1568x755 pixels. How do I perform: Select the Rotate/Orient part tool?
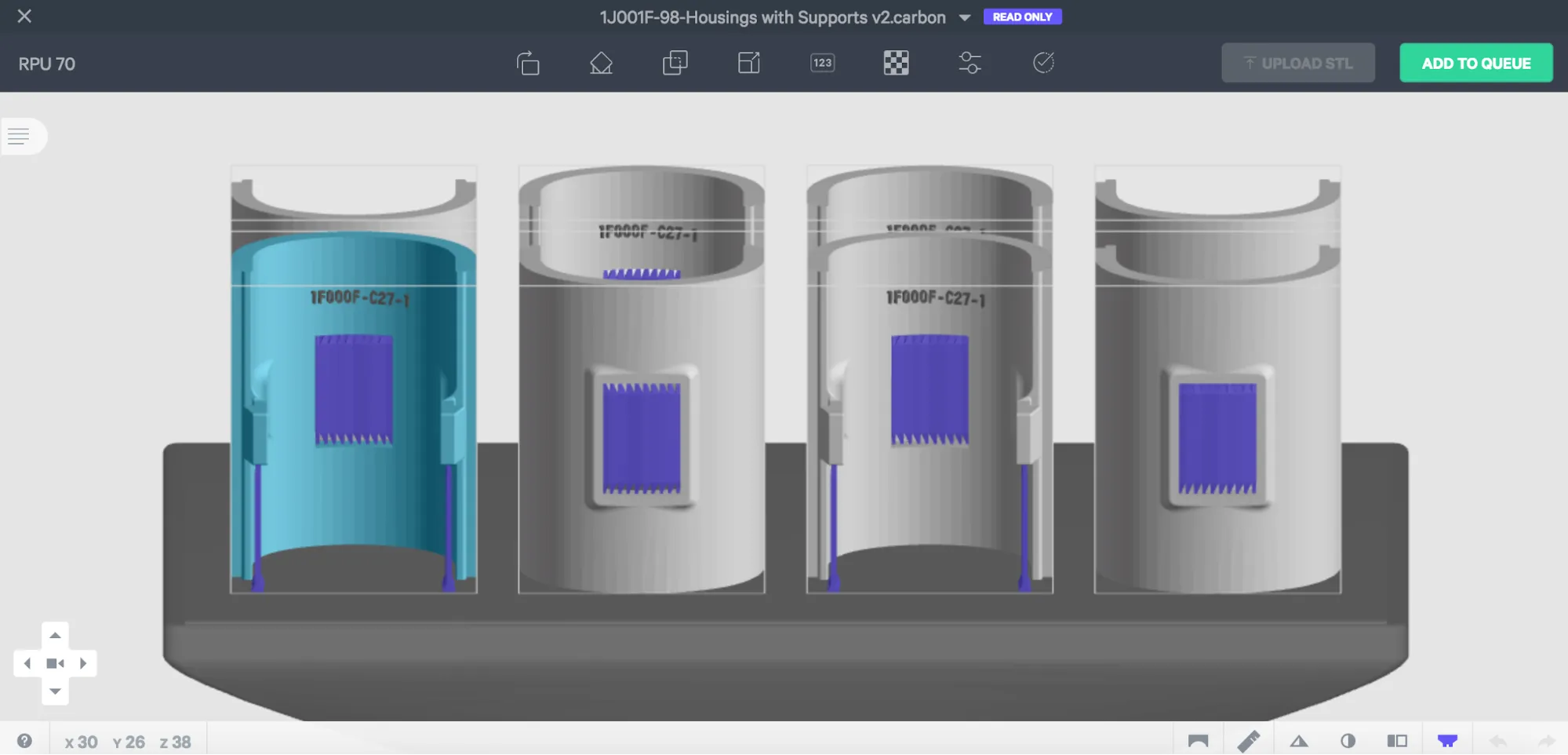tap(528, 63)
